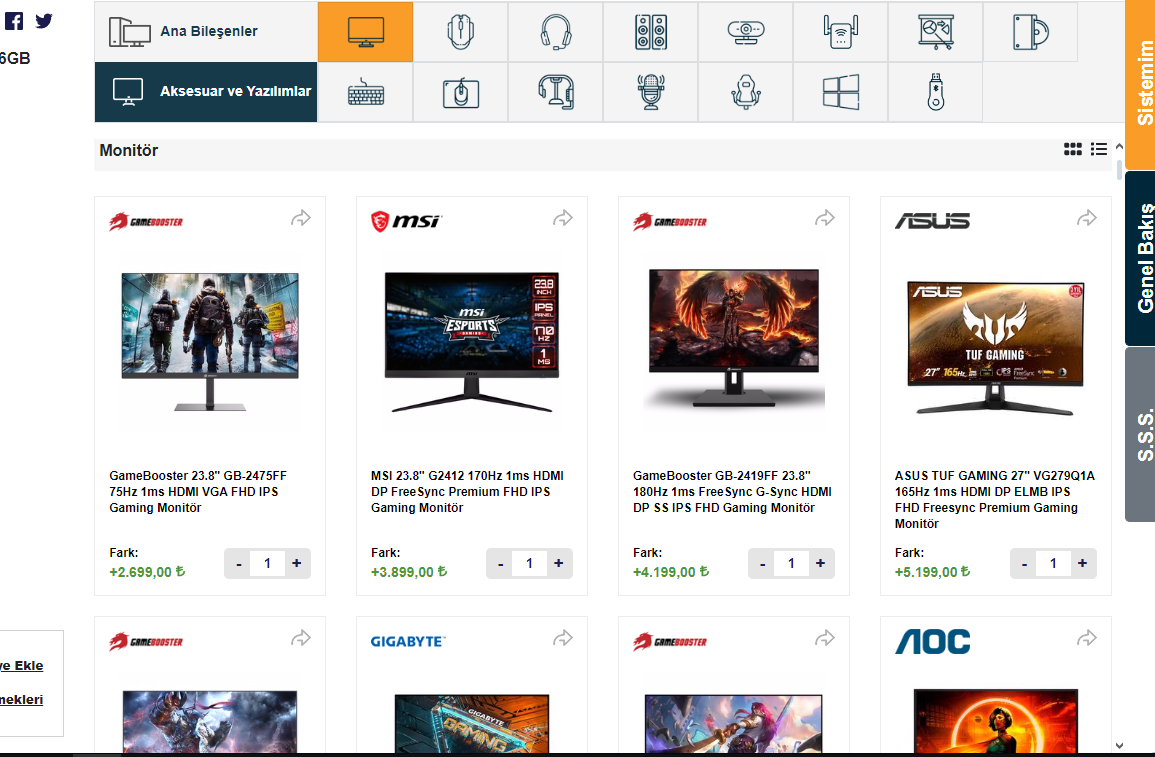
Task: Decrease quantity of GameBooster GB-2419FF
Action: pyautogui.click(x=762, y=563)
